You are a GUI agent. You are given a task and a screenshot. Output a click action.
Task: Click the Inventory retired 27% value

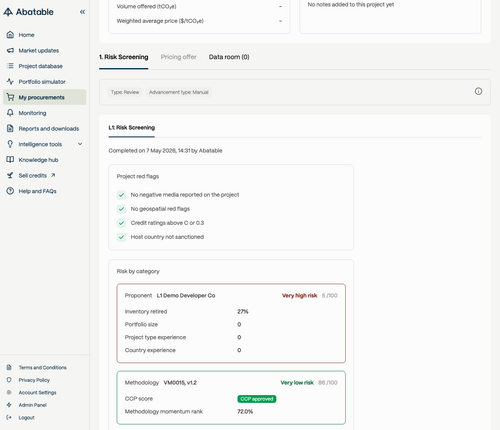243,311
